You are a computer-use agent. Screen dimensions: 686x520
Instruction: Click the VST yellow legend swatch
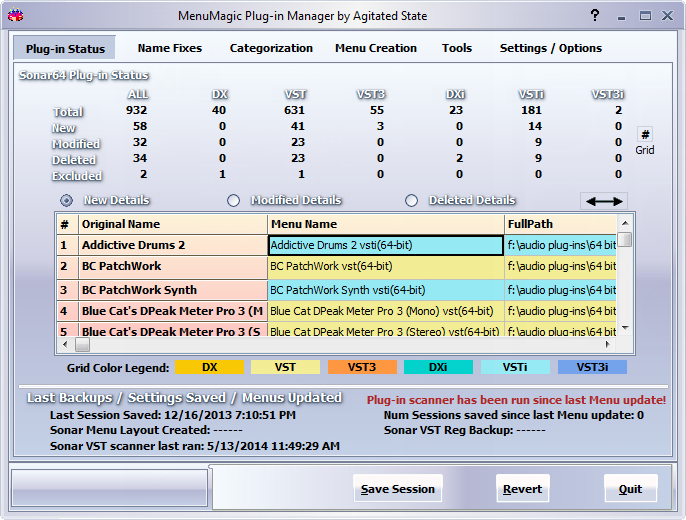(285, 367)
